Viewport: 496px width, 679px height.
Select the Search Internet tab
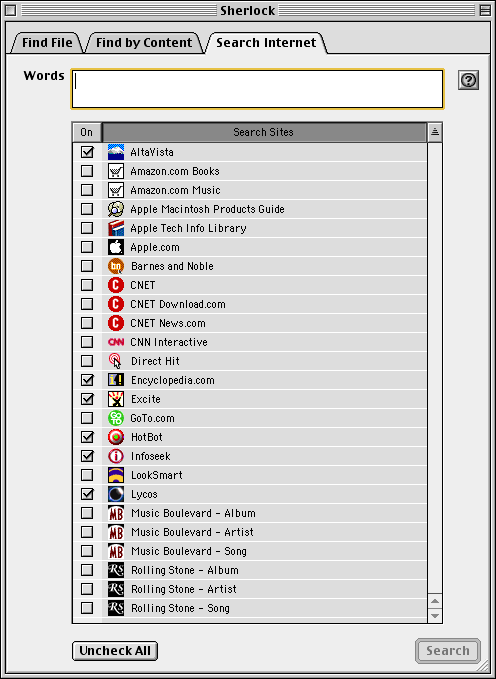click(266, 43)
